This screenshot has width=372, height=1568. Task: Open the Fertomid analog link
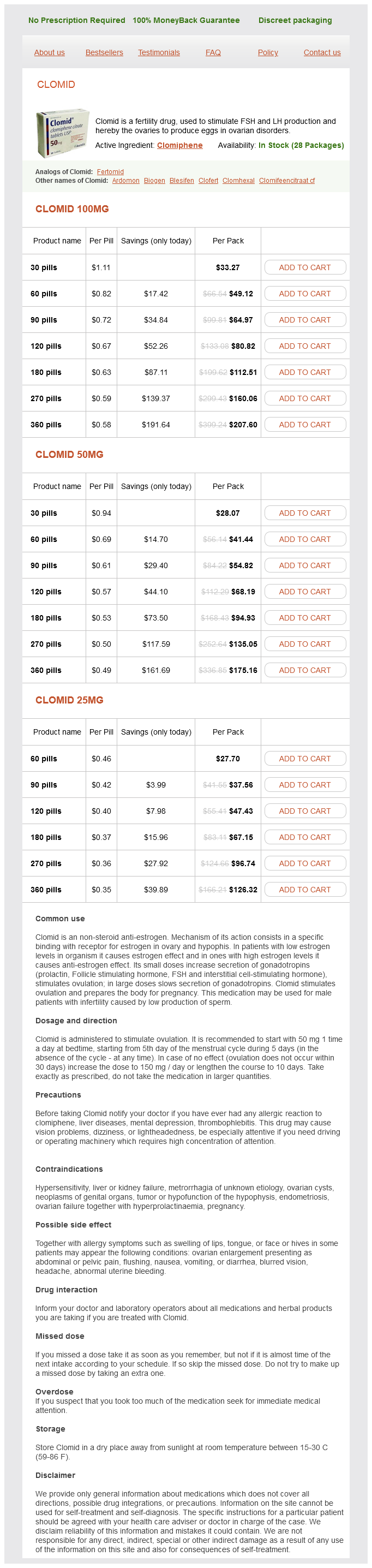[x=110, y=172]
